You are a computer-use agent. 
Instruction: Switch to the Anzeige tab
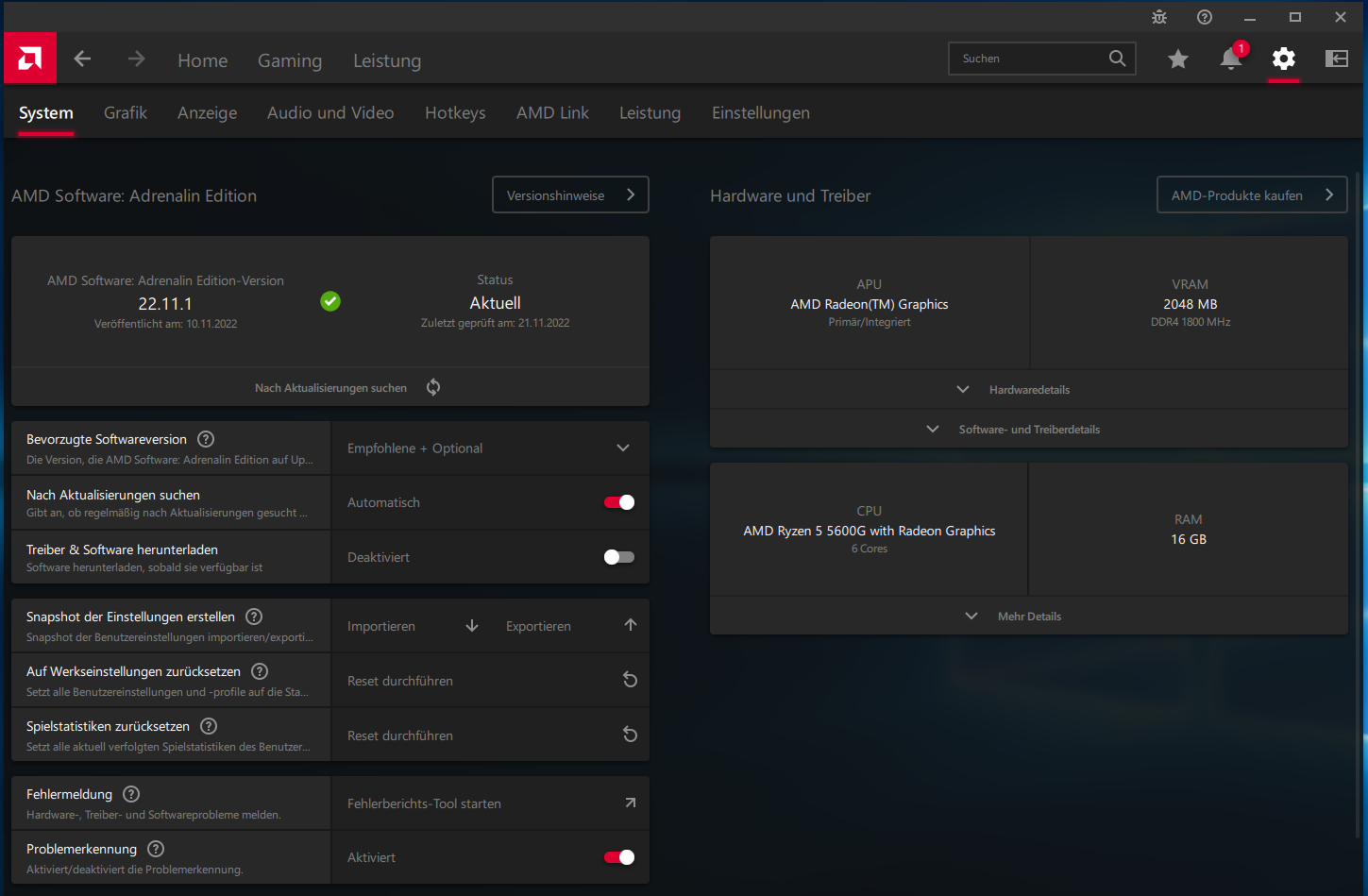tap(208, 112)
